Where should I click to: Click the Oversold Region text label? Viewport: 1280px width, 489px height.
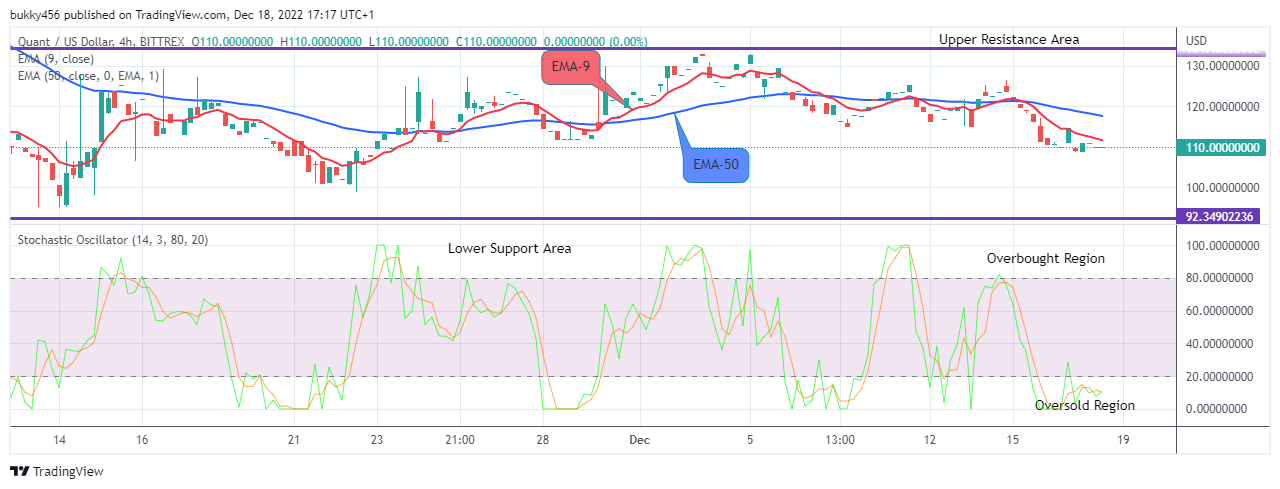(1085, 405)
